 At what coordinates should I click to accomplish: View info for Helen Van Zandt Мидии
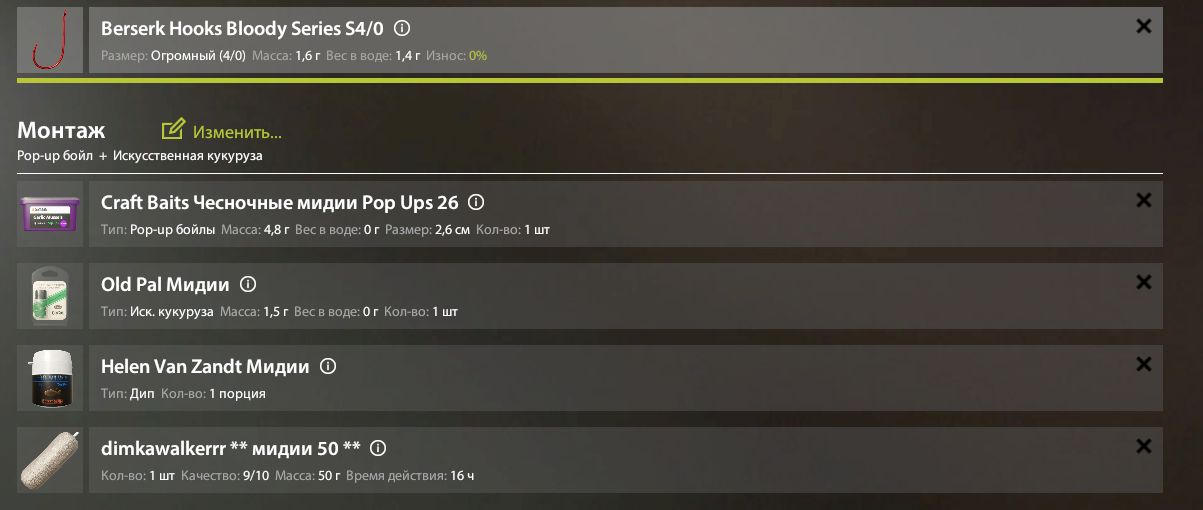point(327,367)
